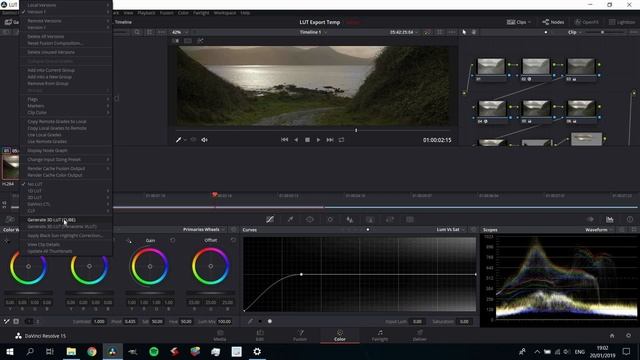The image size is (640, 360).
Task: Open the Primaries Wheels mode dropdown
Action: click(204, 230)
